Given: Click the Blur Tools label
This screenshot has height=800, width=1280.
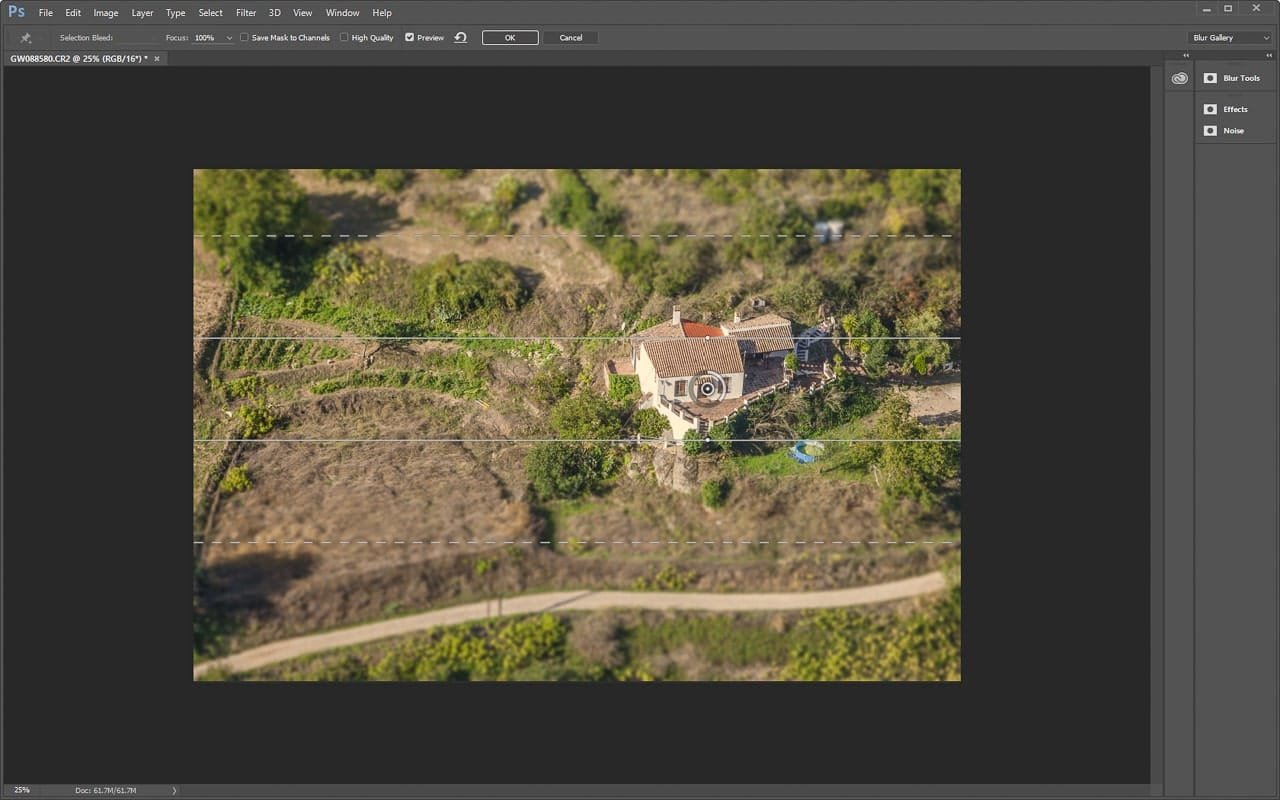Looking at the screenshot, I should point(1242,78).
